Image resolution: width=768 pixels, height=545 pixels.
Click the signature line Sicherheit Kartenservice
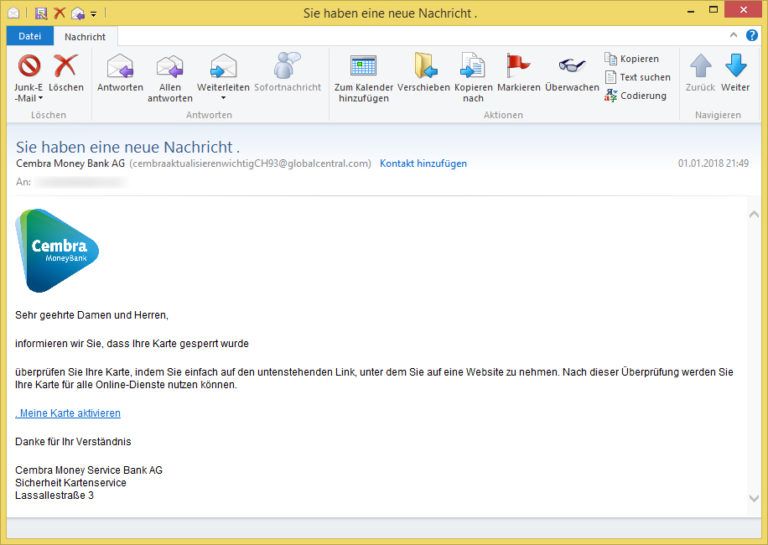(71, 483)
